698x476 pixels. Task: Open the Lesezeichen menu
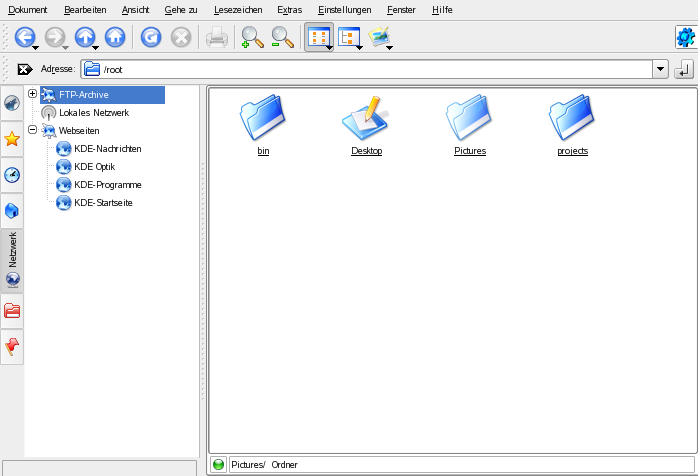[x=237, y=9]
